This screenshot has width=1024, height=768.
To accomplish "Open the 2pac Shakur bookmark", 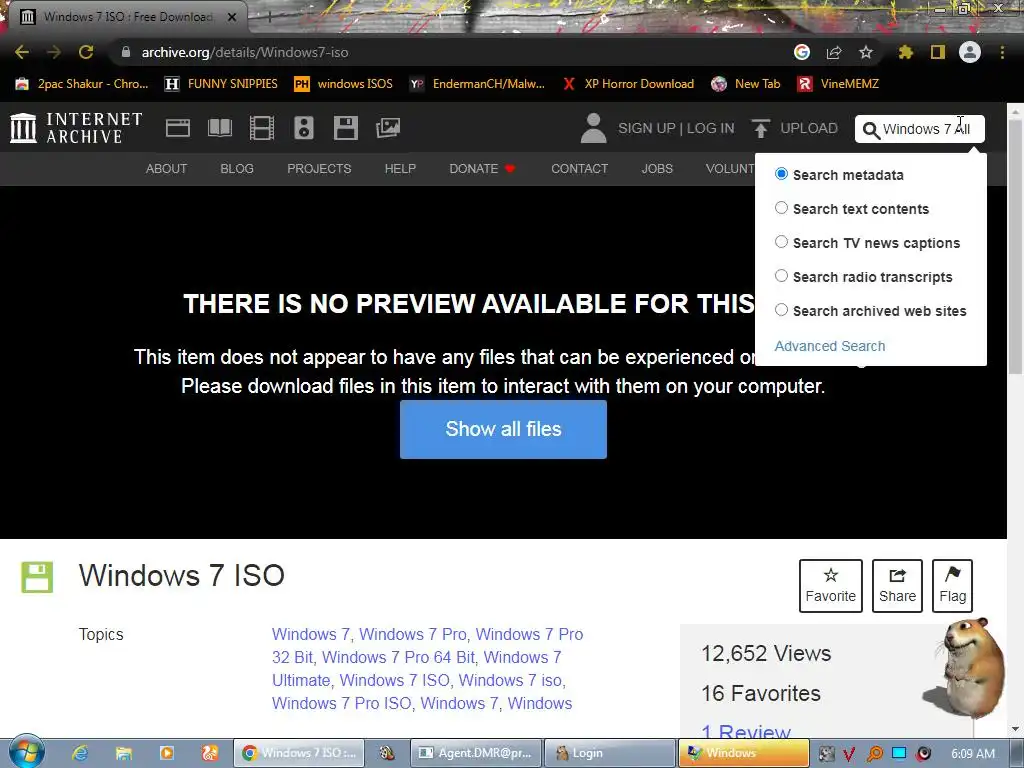I will pos(82,84).
